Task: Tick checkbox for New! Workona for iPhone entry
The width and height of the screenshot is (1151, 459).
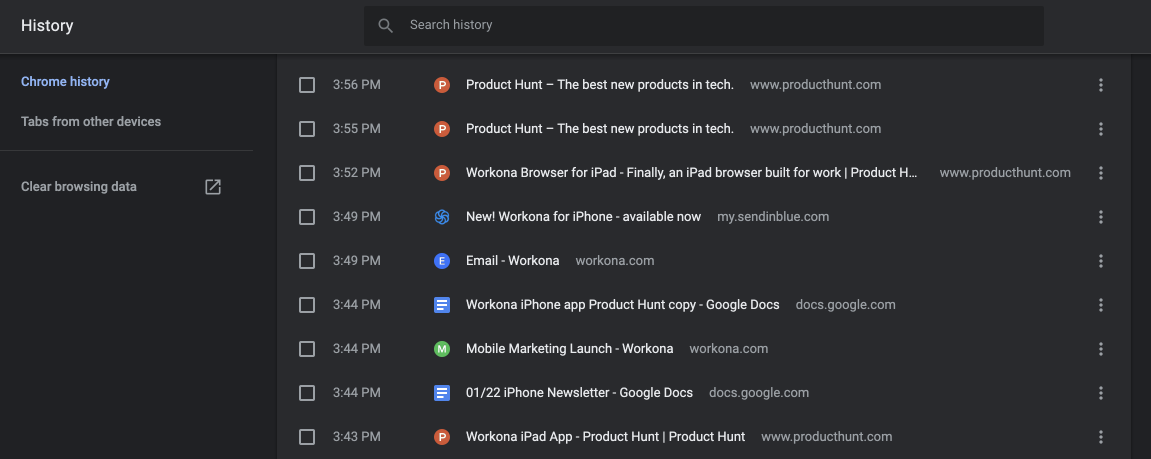Action: (307, 217)
